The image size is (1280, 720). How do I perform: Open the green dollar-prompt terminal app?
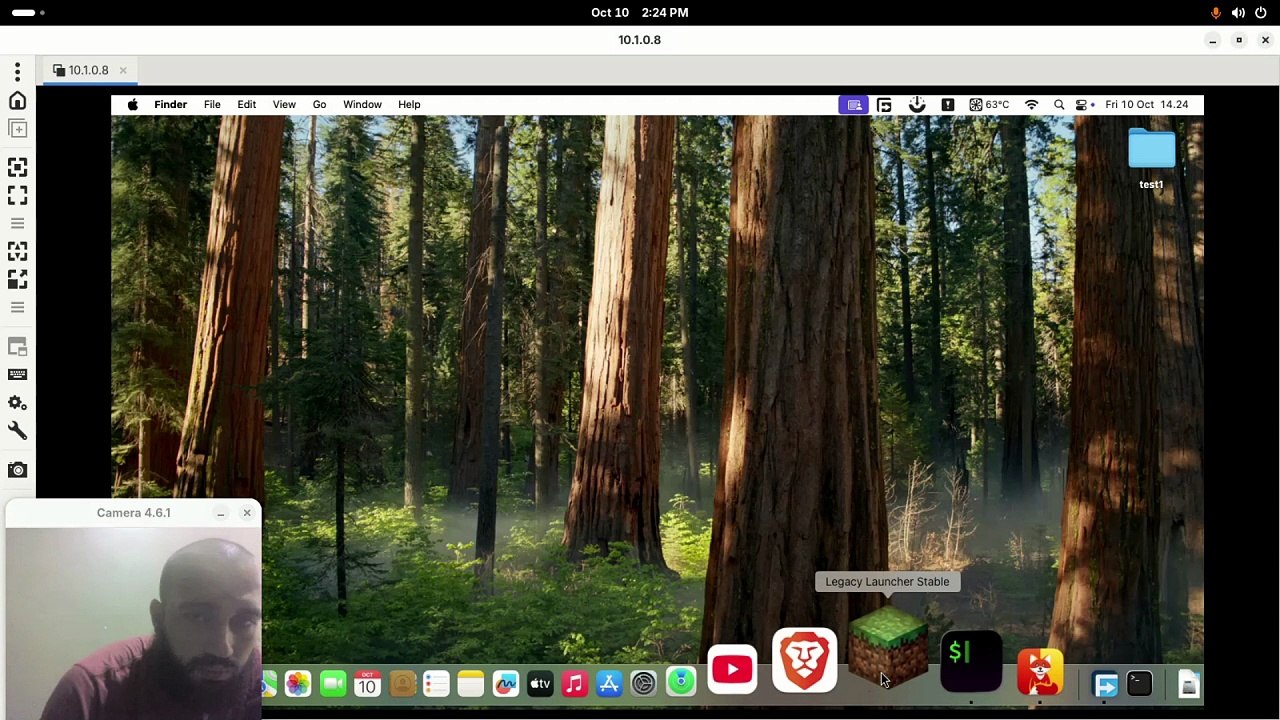tap(971, 660)
